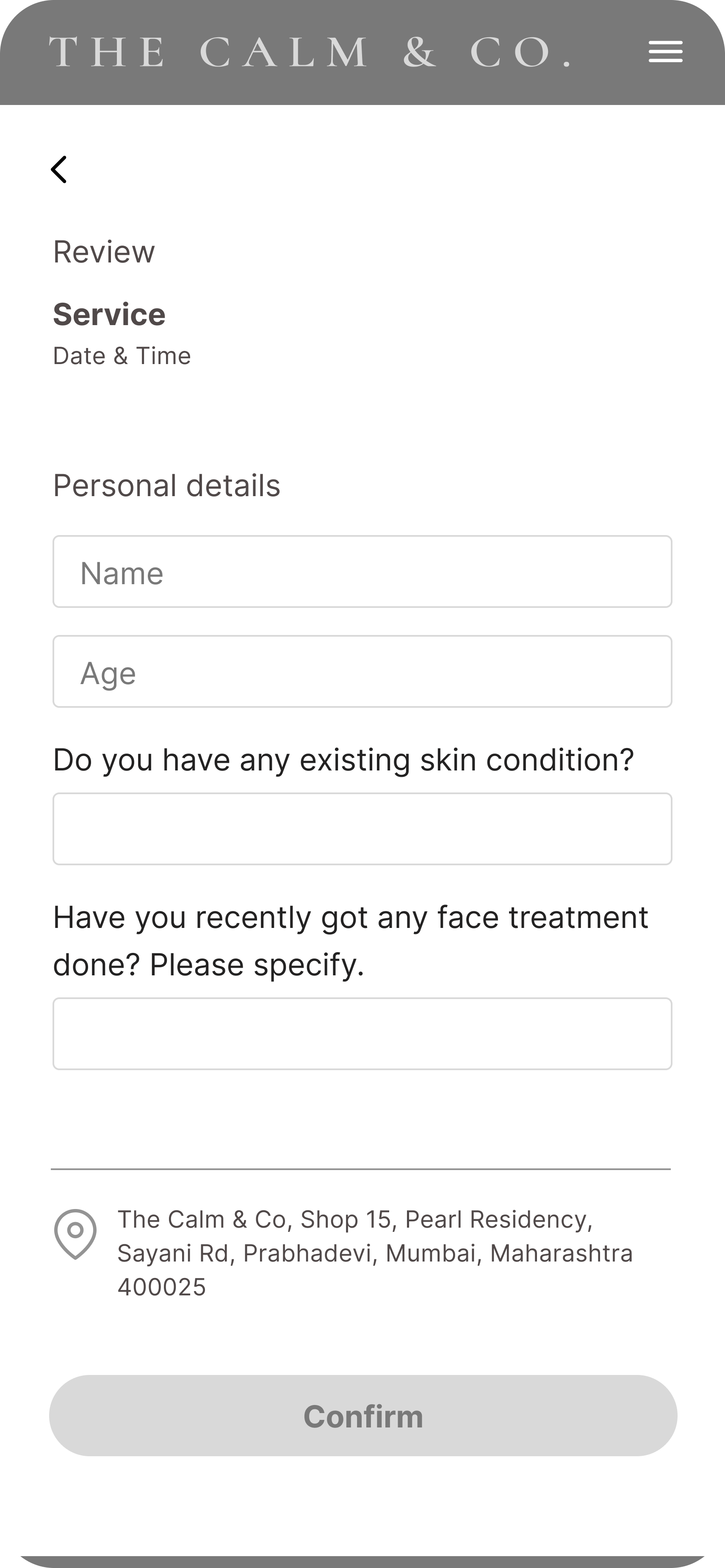Go back using the left arrow

click(59, 169)
